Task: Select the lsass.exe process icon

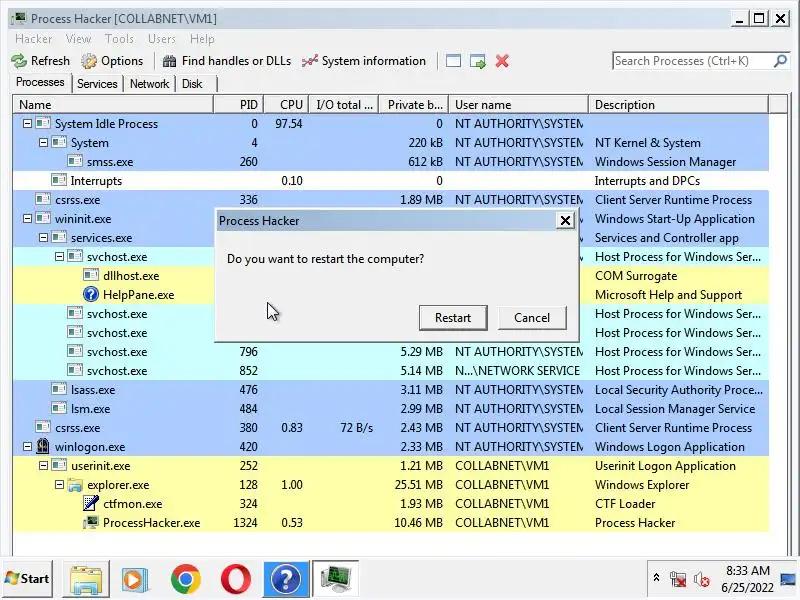Action: [59, 389]
